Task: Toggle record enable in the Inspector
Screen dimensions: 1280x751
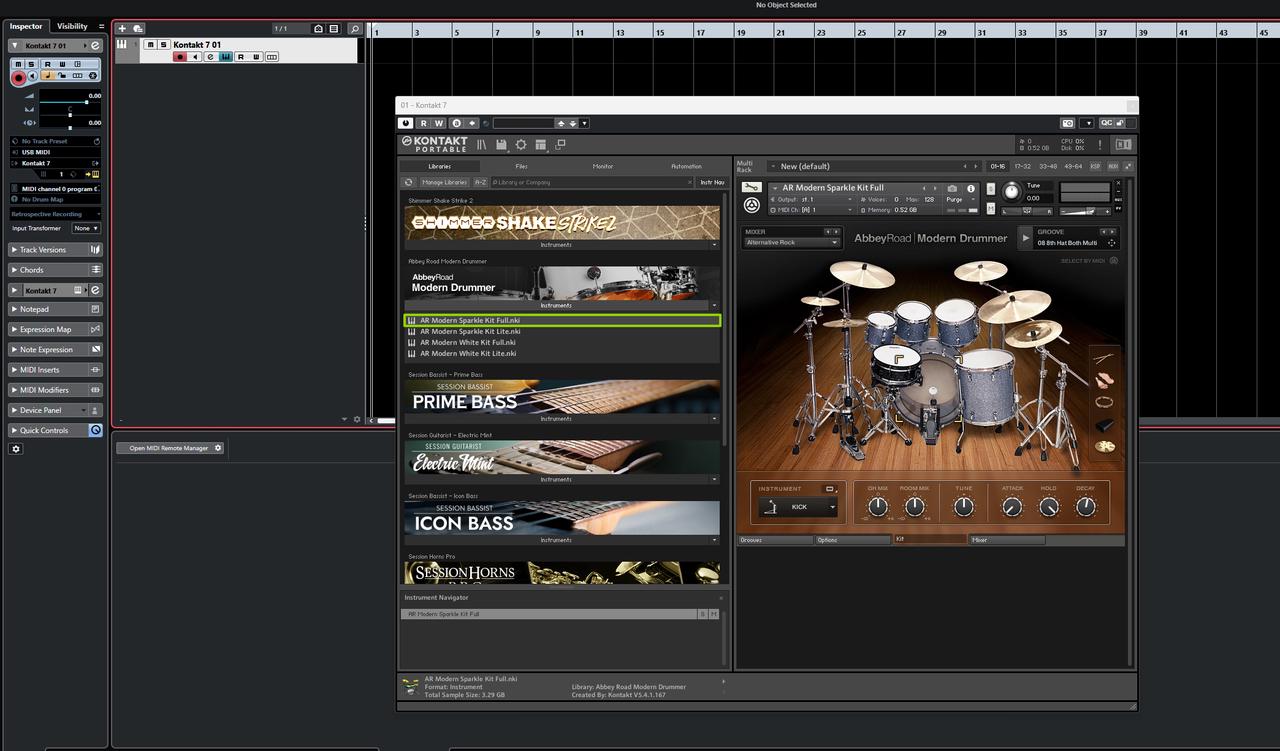Action: [18, 76]
